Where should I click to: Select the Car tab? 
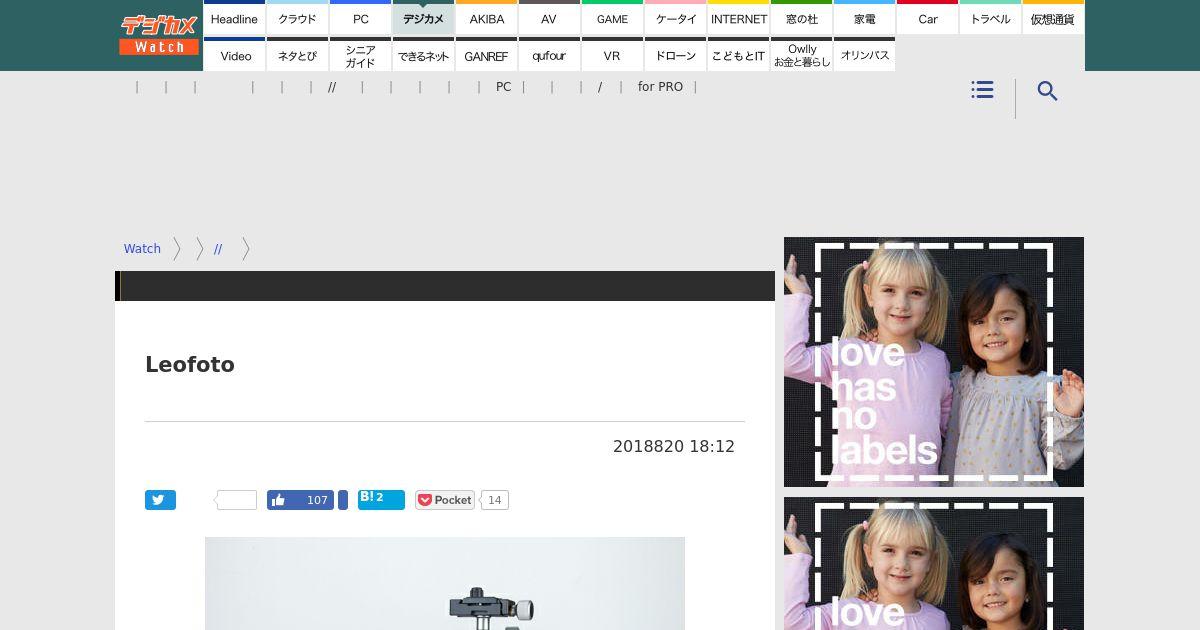point(927,18)
